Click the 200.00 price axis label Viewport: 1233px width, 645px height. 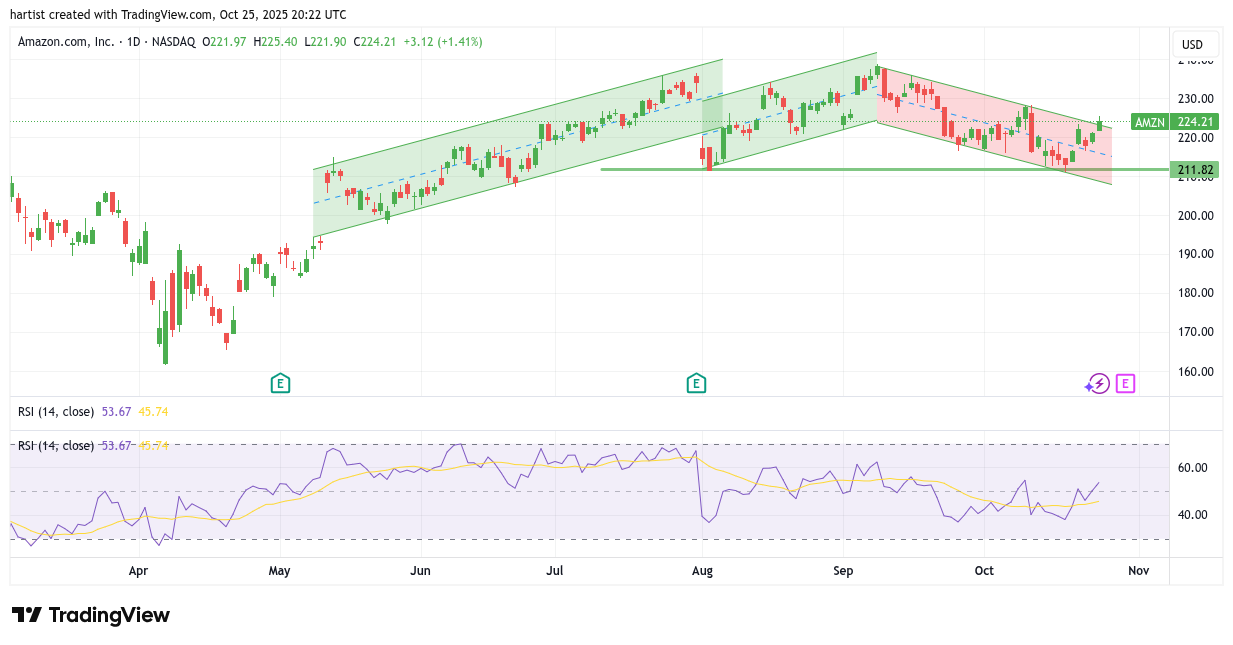click(x=1195, y=215)
